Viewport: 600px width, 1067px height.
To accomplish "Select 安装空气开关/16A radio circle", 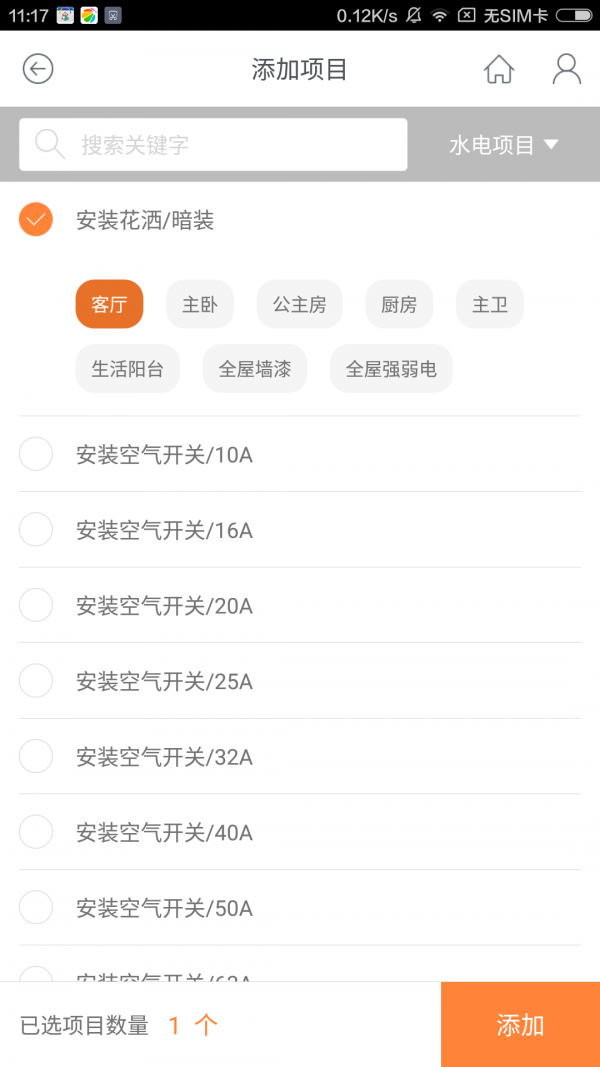I will pyautogui.click(x=36, y=530).
